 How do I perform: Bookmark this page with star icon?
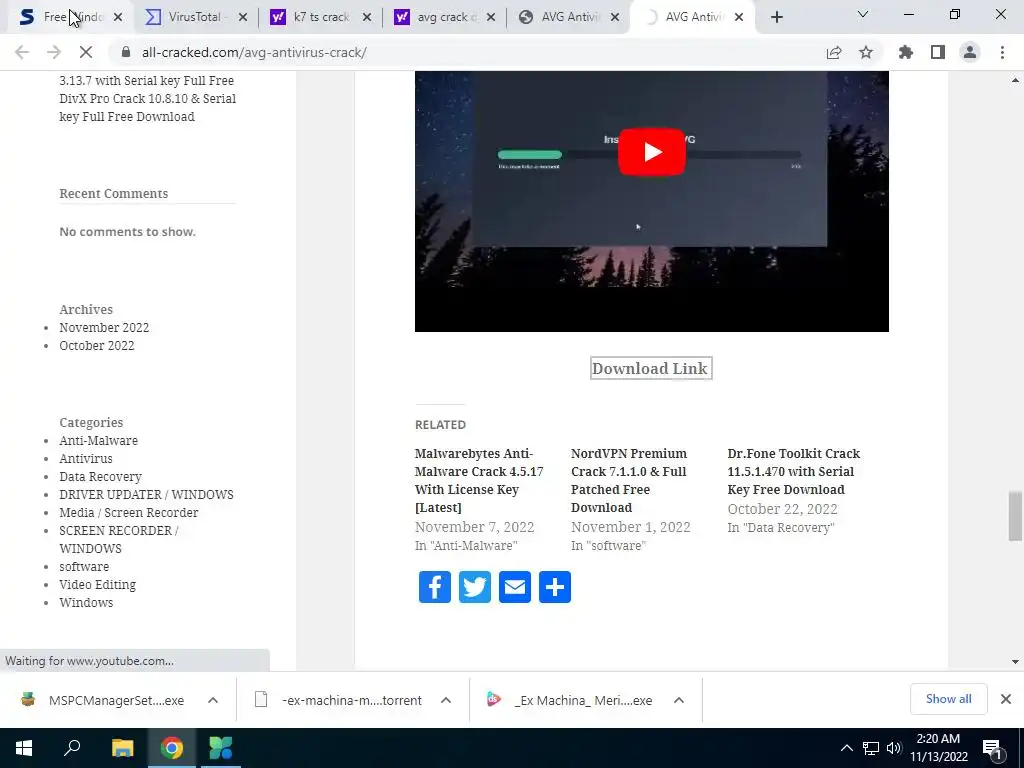point(866,52)
